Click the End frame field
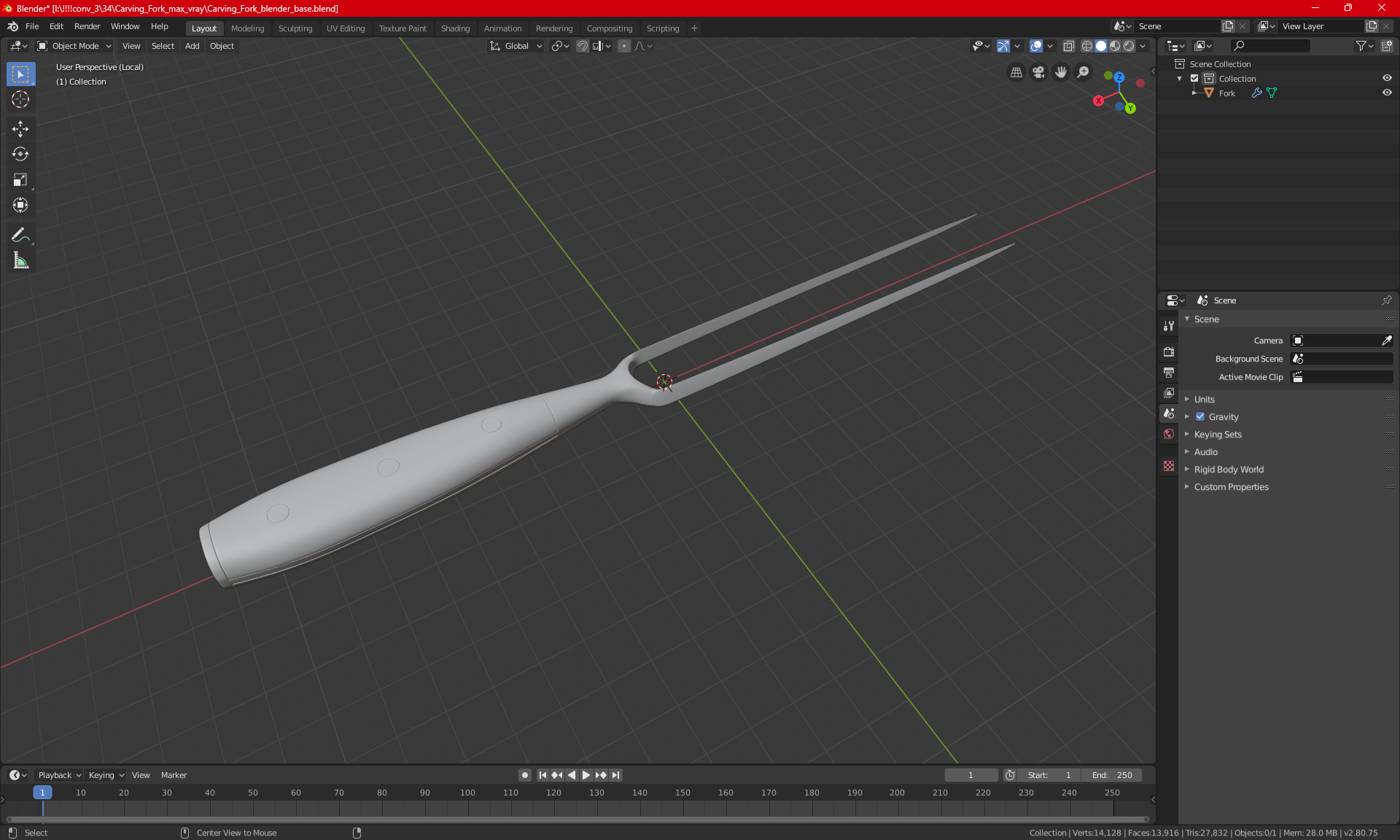This screenshot has height=840, width=1400. (x=1112, y=775)
